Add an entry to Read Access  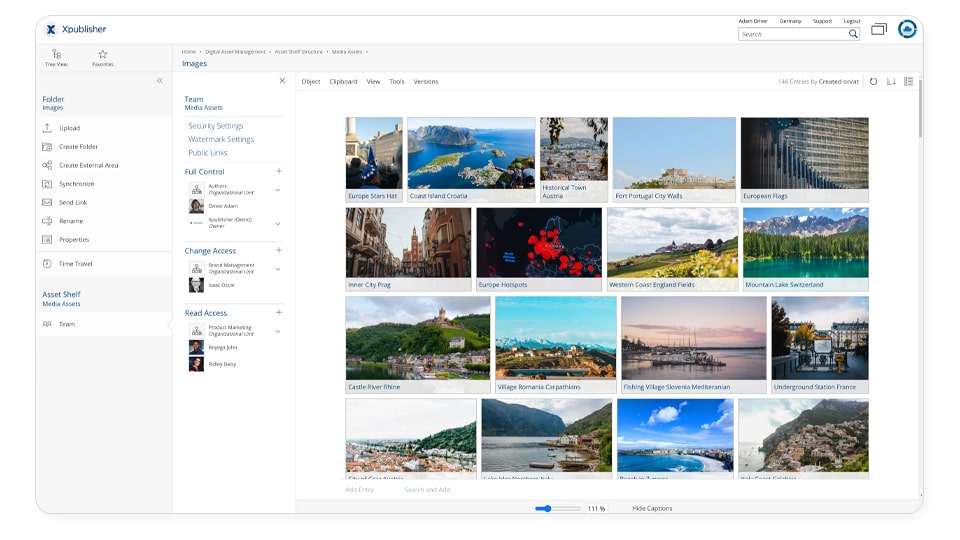pyautogui.click(x=279, y=313)
